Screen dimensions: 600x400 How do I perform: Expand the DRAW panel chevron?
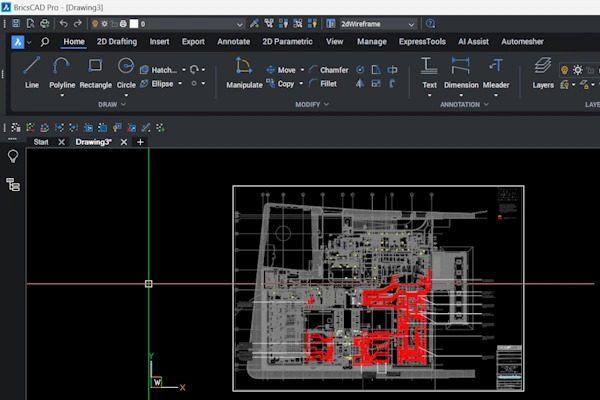click(x=123, y=104)
